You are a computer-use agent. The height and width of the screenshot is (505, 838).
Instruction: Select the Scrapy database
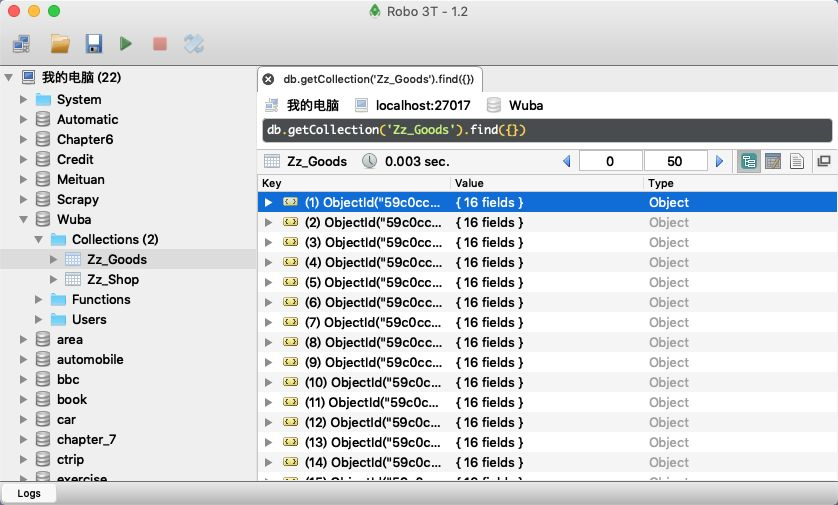click(77, 199)
